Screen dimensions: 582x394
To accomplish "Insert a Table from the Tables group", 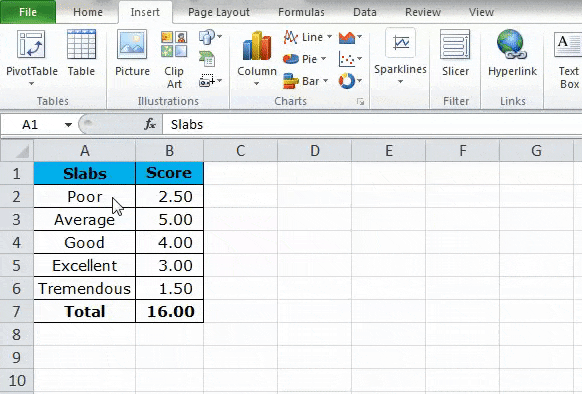I will 81,54.
